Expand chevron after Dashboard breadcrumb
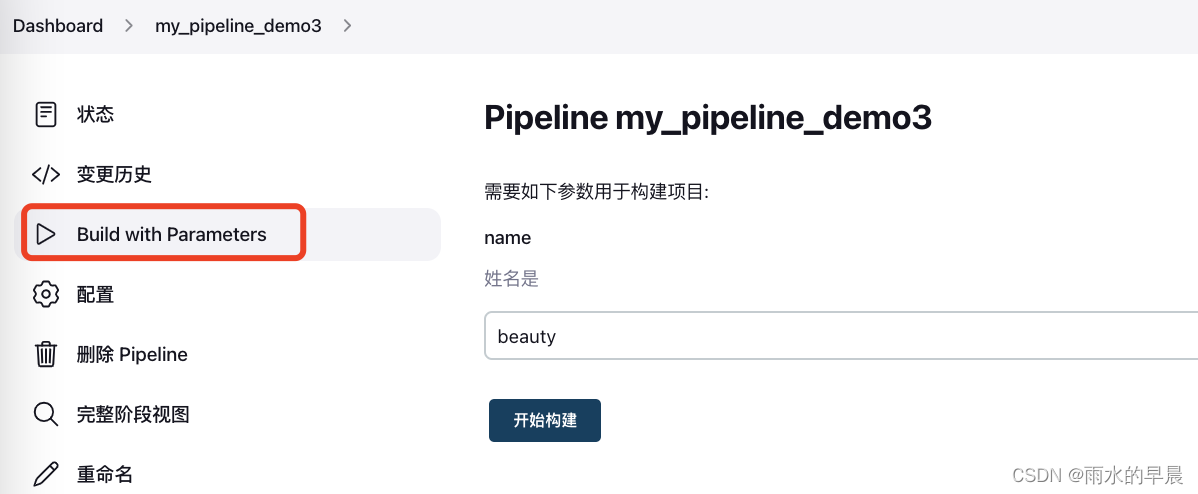The height and width of the screenshot is (494, 1198). click(129, 26)
